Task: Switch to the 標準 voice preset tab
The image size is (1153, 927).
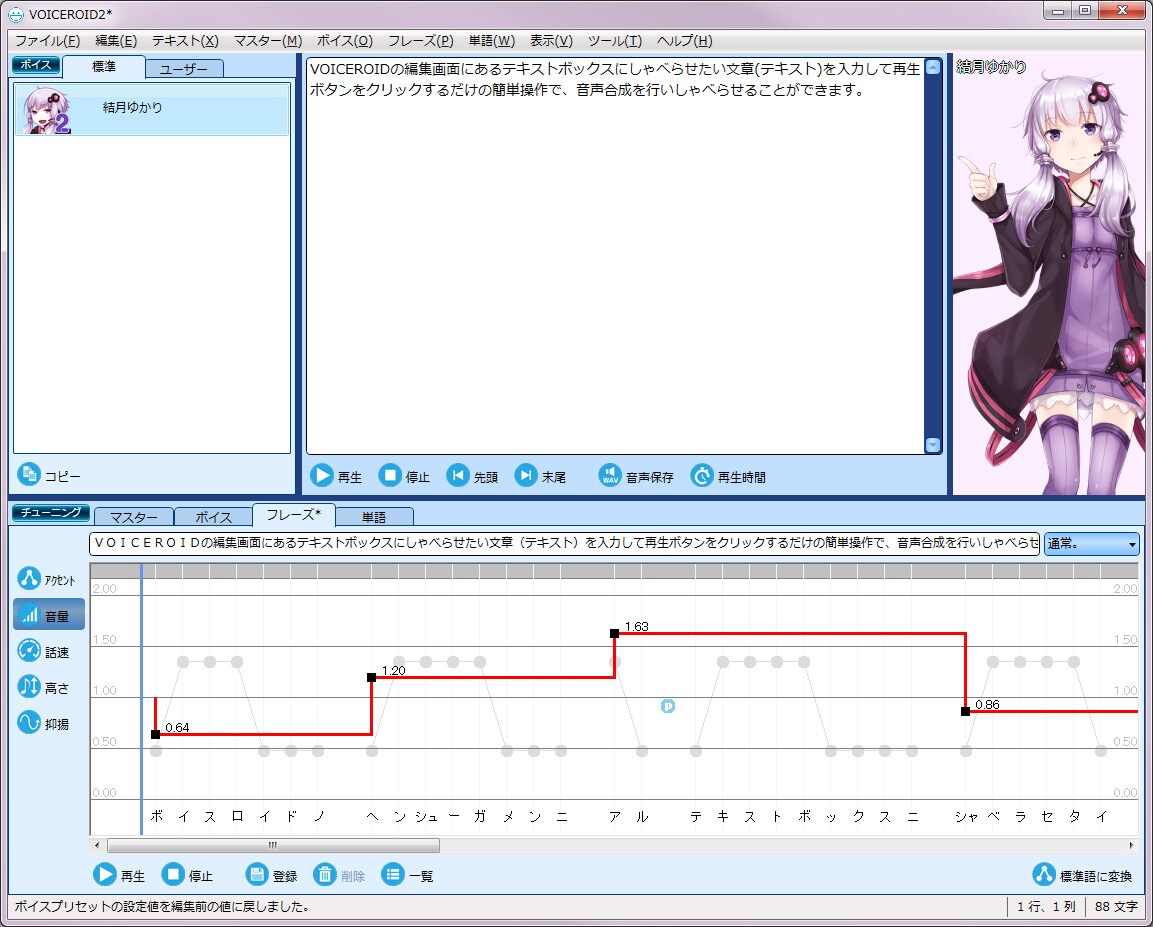Action: pos(104,67)
